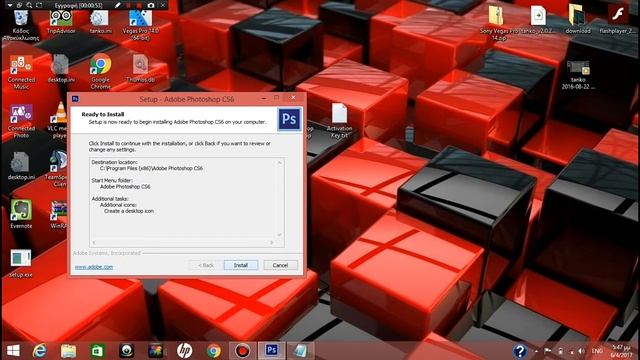This screenshot has height=360, width=640.
Task: Select the Activation Key.txt file
Action: pos(339,121)
